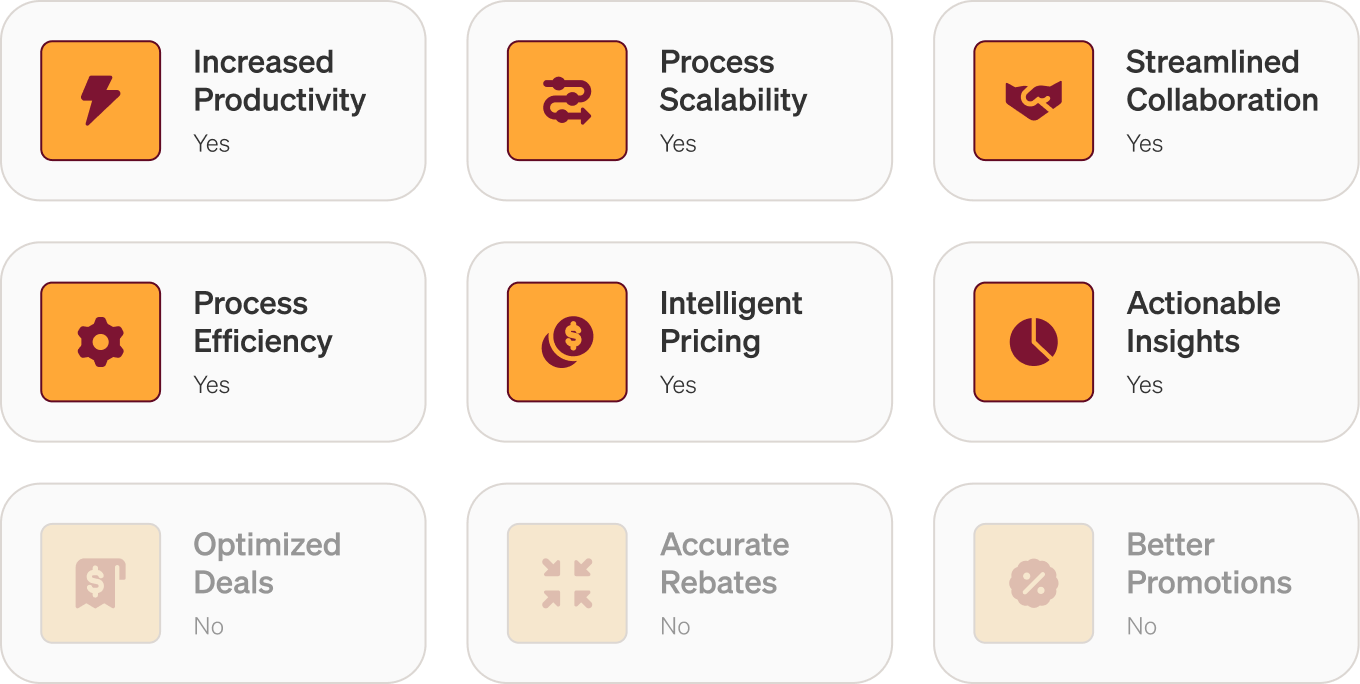Click the inward arrows Accurate Rebates icon
Screen dimensions: 1360x684
click(566, 584)
